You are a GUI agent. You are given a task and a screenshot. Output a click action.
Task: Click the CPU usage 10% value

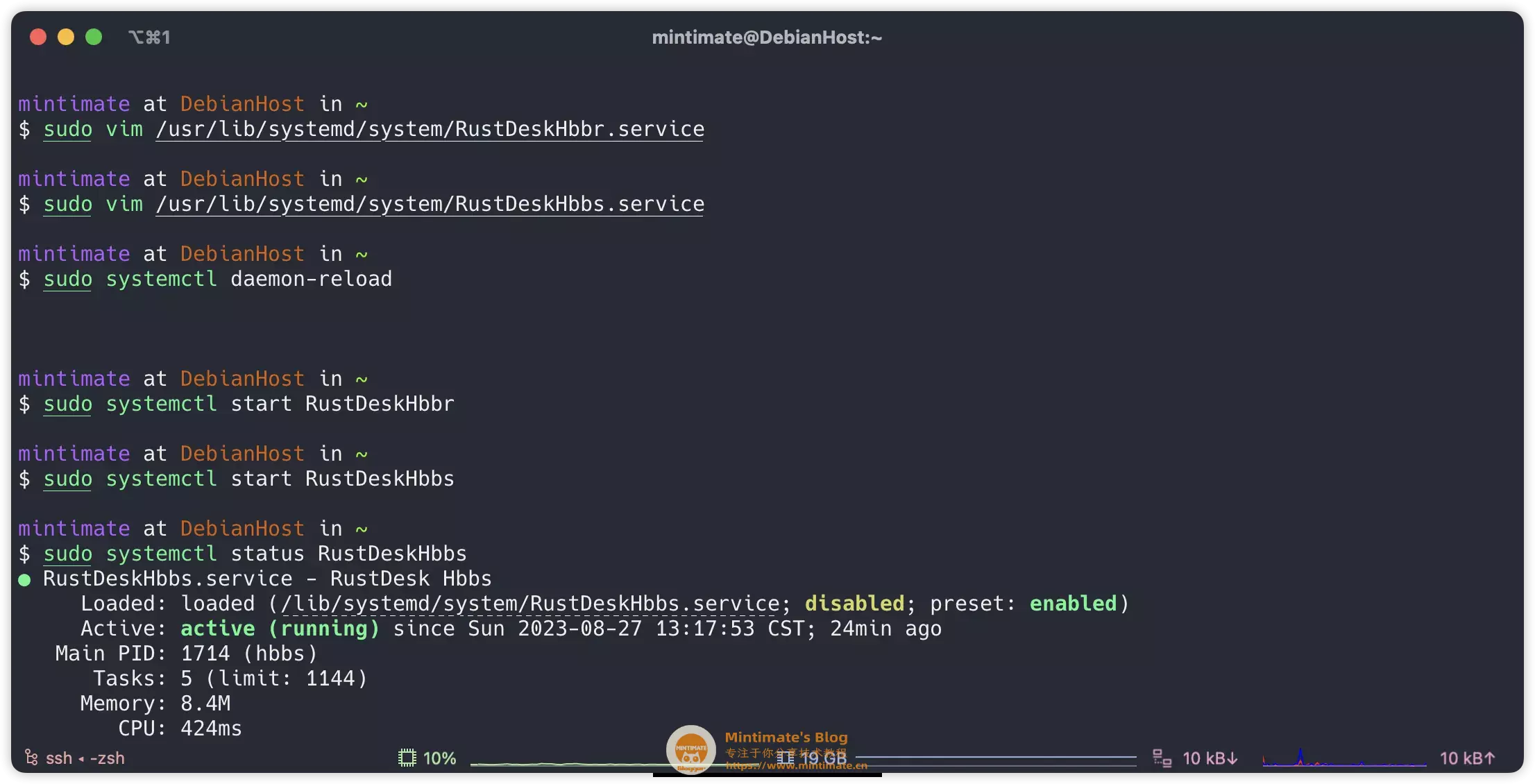pyautogui.click(x=440, y=758)
